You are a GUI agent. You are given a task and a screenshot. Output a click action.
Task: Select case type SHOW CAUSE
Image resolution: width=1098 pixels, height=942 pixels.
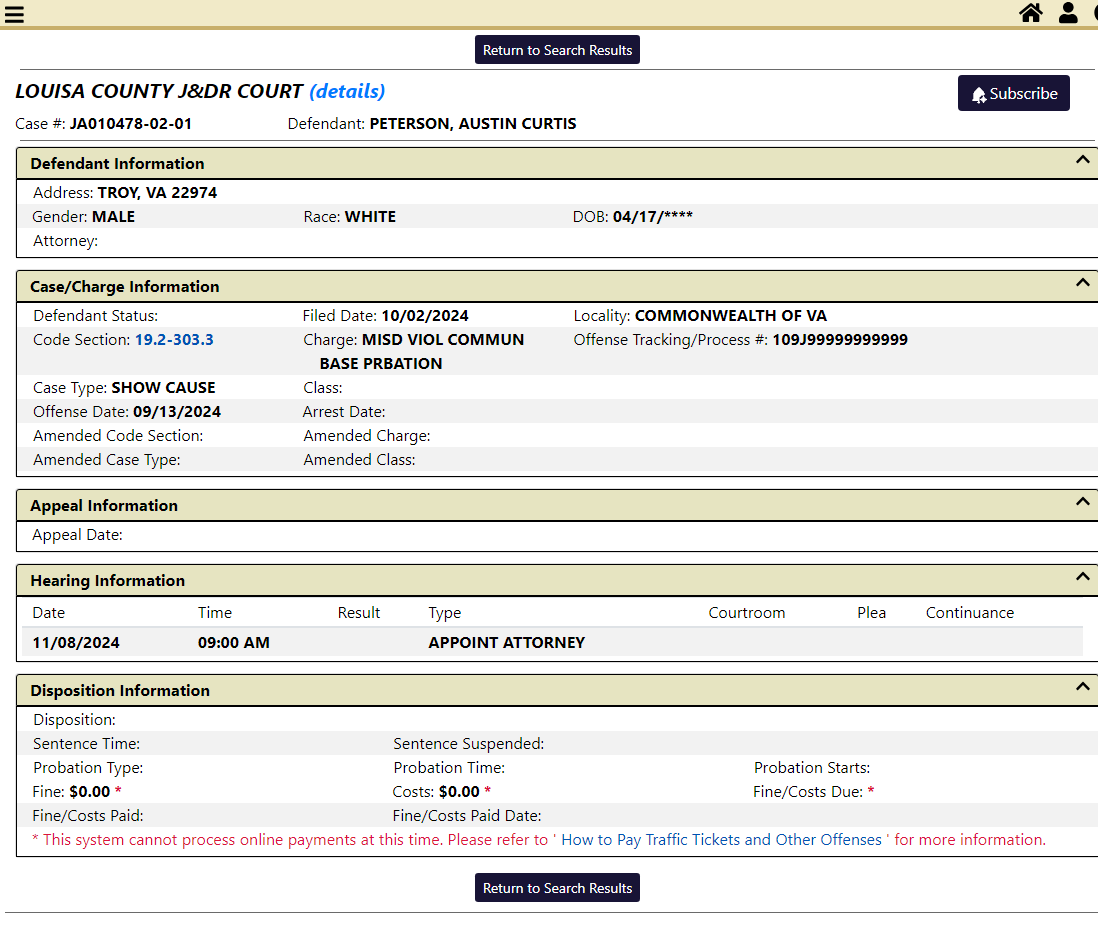164,388
